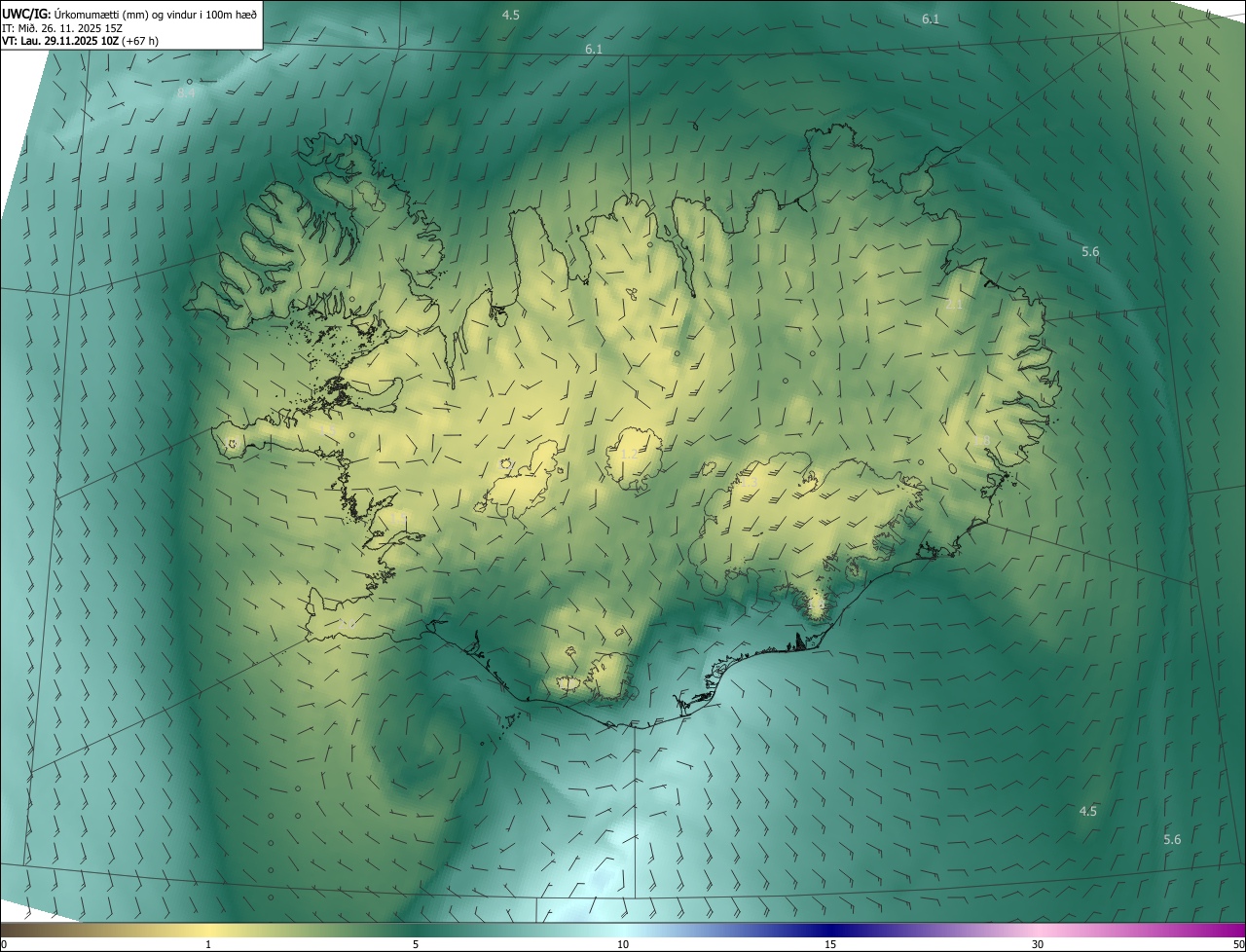Image resolution: width=1246 pixels, height=952 pixels.
Task: Click the colorbar tick label "1"
Action: point(208,944)
